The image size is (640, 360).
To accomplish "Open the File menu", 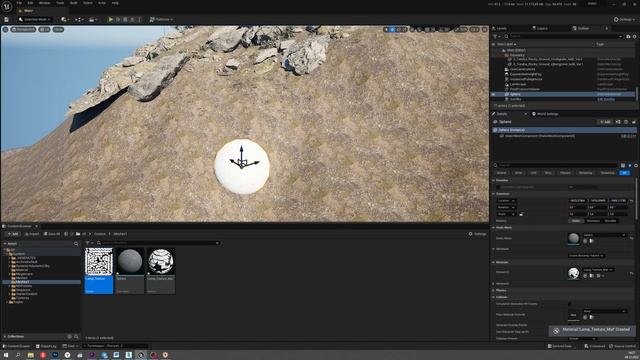I will point(19,3).
